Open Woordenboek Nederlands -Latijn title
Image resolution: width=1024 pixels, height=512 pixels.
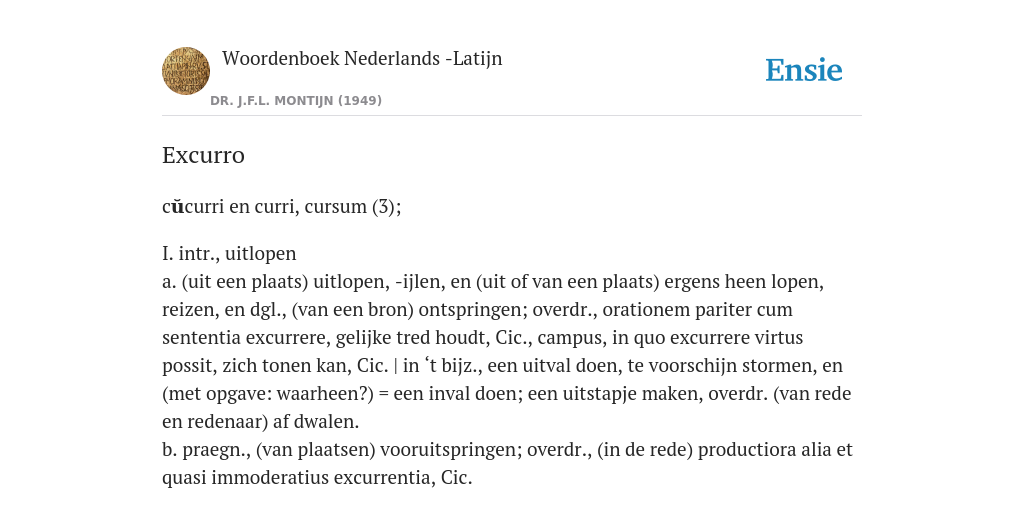[x=362, y=58]
